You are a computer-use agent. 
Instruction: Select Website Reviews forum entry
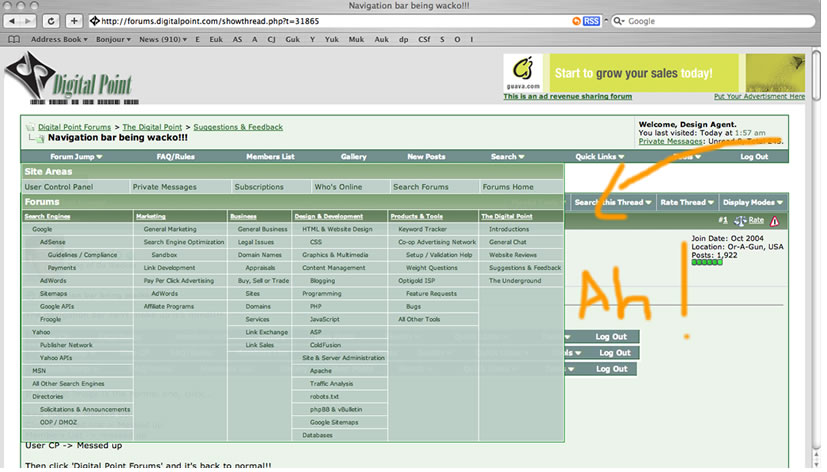click(513, 255)
